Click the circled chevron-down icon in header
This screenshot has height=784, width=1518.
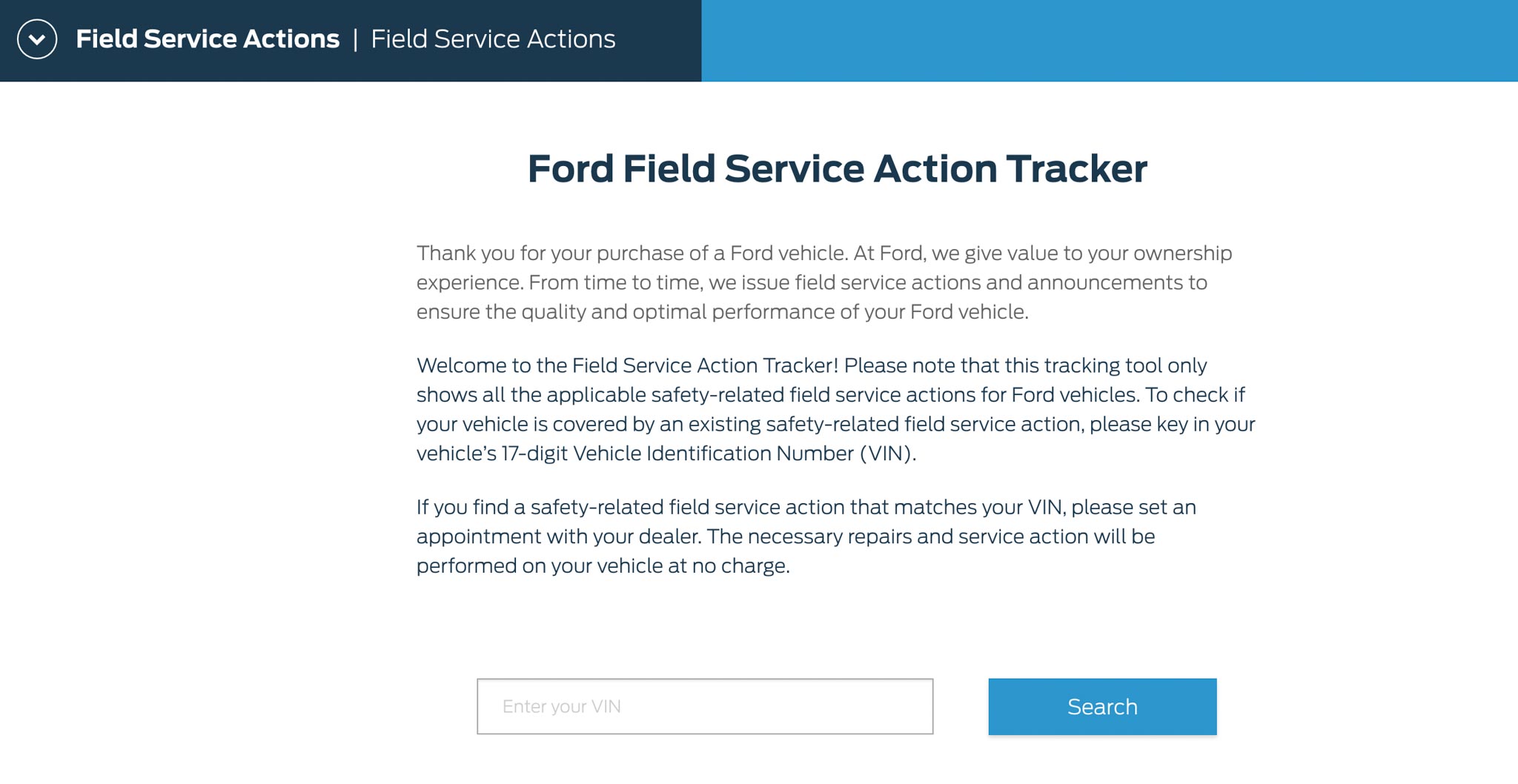coord(37,39)
